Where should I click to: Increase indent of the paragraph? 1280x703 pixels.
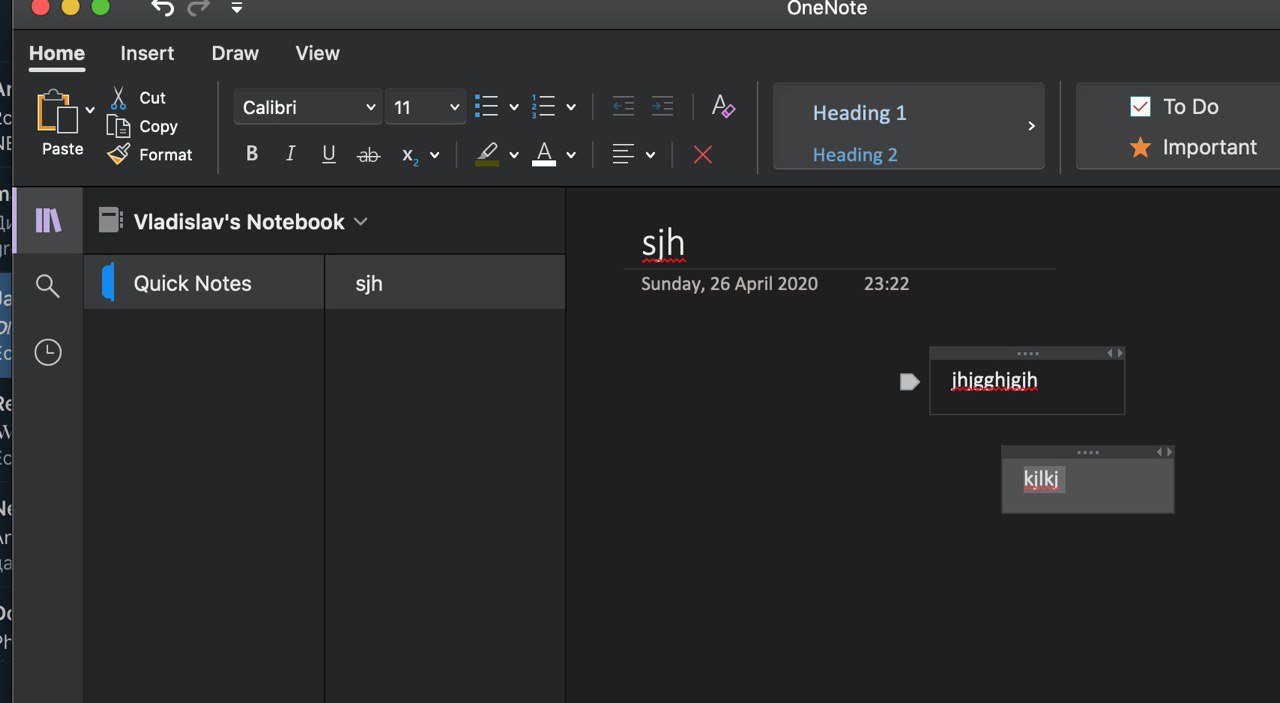coord(662,106)
